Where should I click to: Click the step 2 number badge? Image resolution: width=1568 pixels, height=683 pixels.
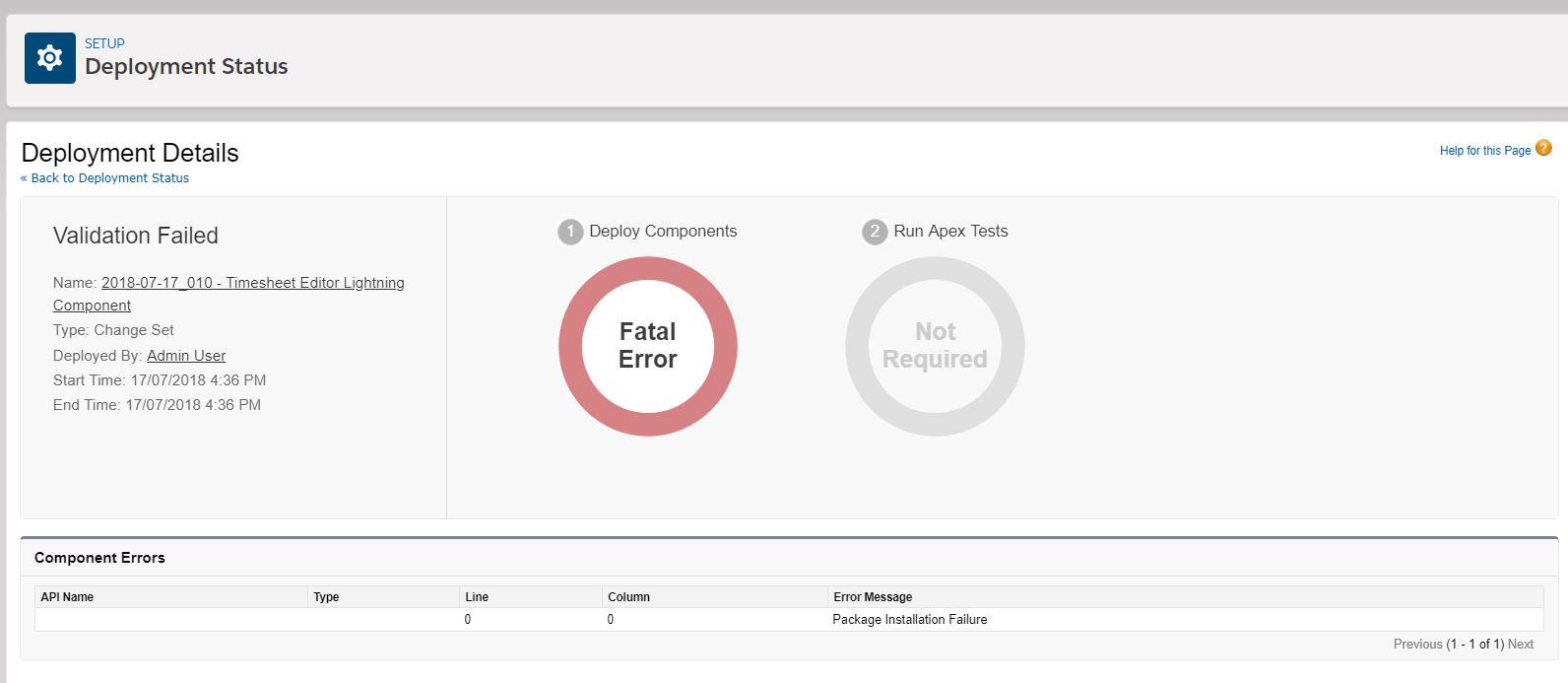[875, 232]
